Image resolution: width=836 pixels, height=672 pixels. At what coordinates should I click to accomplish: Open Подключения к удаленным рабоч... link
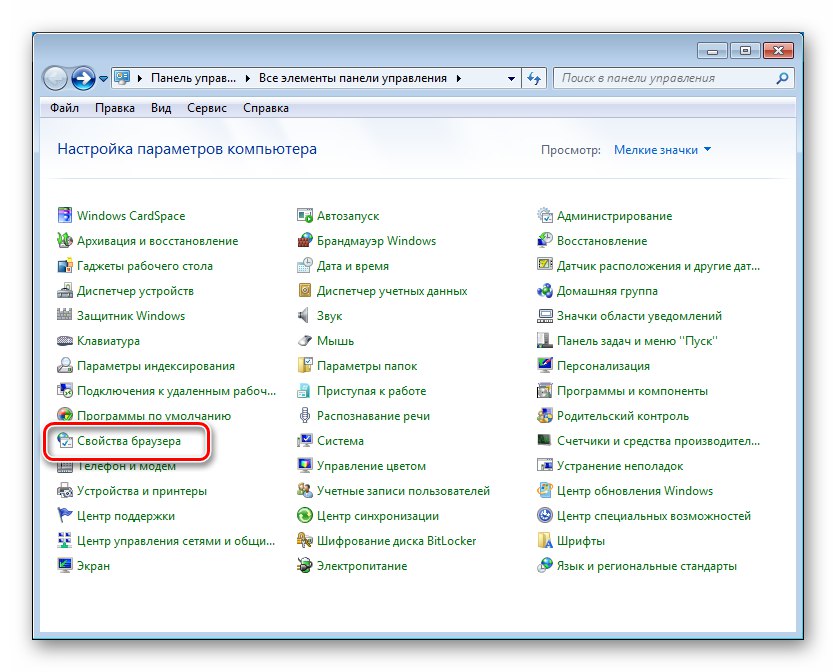176,390
